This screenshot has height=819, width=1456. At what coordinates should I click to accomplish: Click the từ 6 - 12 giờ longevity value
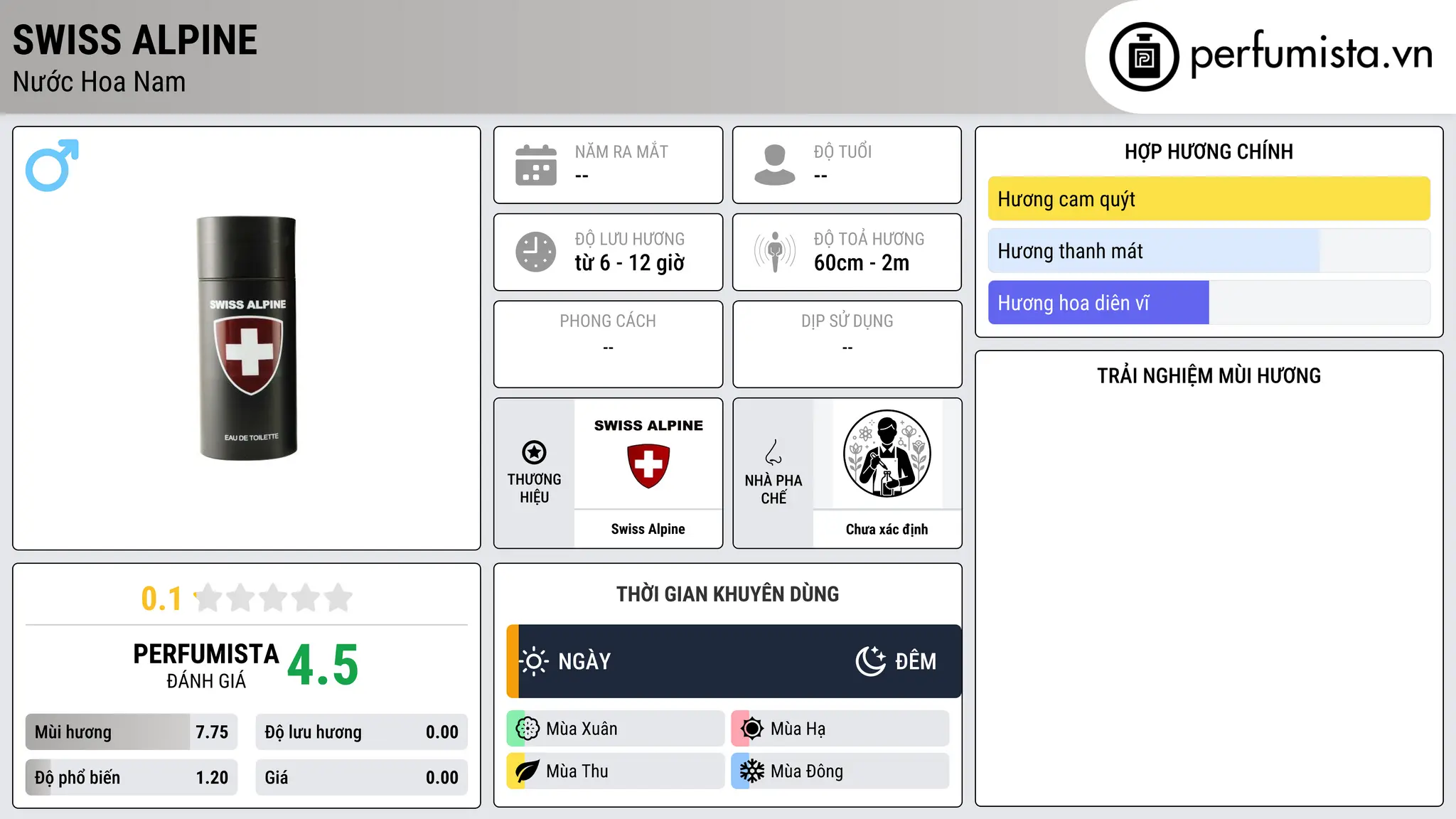point(630,263)
